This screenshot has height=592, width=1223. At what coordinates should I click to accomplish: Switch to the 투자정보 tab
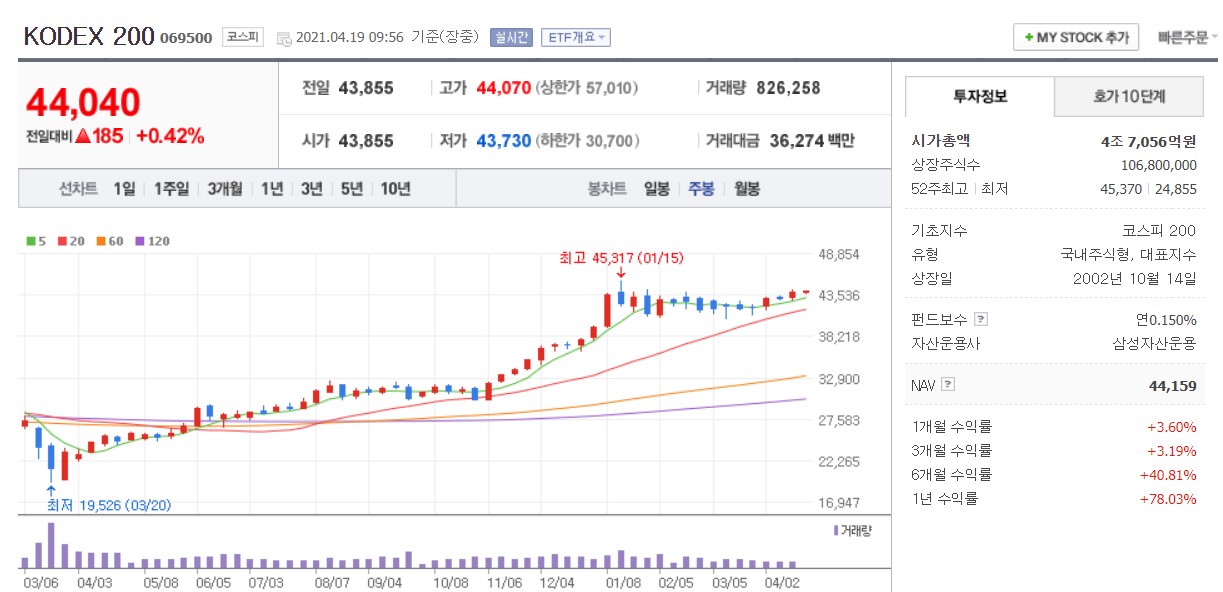980,96
